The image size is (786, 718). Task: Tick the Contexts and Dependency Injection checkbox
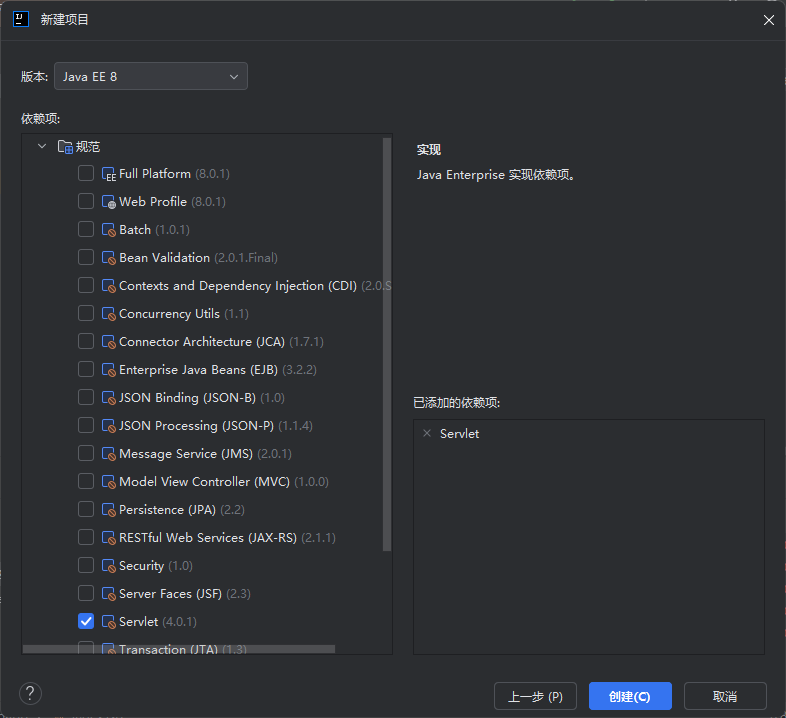[x=86, y=285]
